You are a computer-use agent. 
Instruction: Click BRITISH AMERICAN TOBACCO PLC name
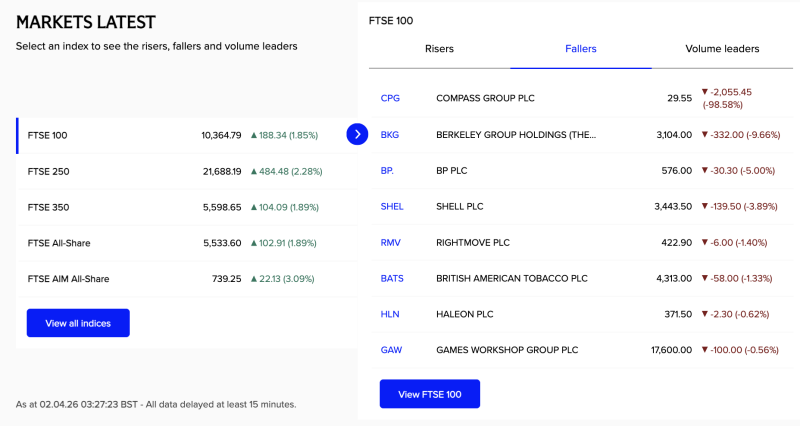pyautogui.click(x=512, y=278)
